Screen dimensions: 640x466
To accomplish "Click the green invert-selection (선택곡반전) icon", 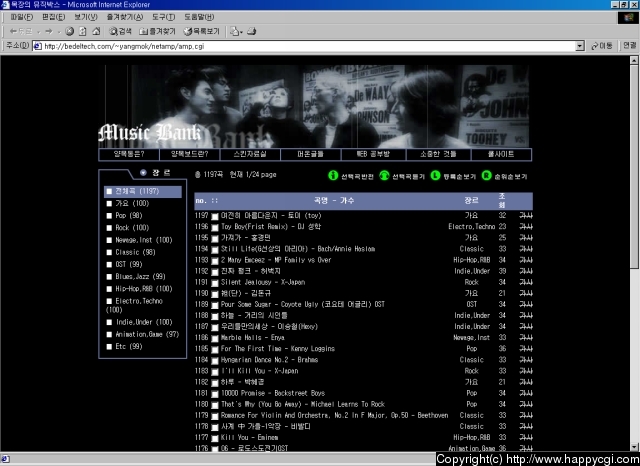I will pos(333,175).
